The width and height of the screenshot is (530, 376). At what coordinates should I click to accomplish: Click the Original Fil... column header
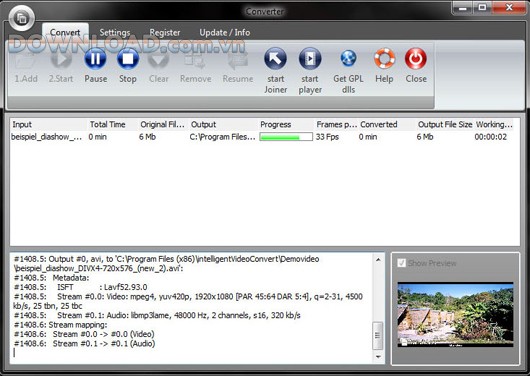pyautogui.click(x=163, y=124)
